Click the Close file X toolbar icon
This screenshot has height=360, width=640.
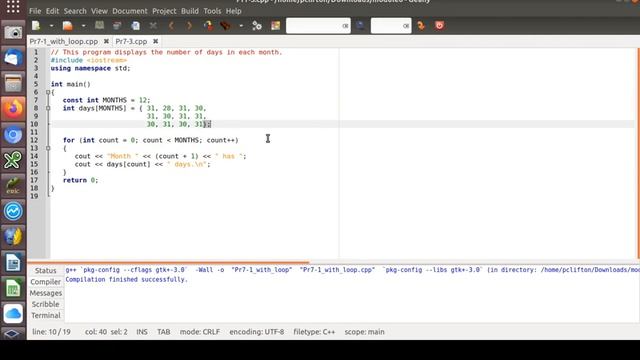tap(153, 26)
